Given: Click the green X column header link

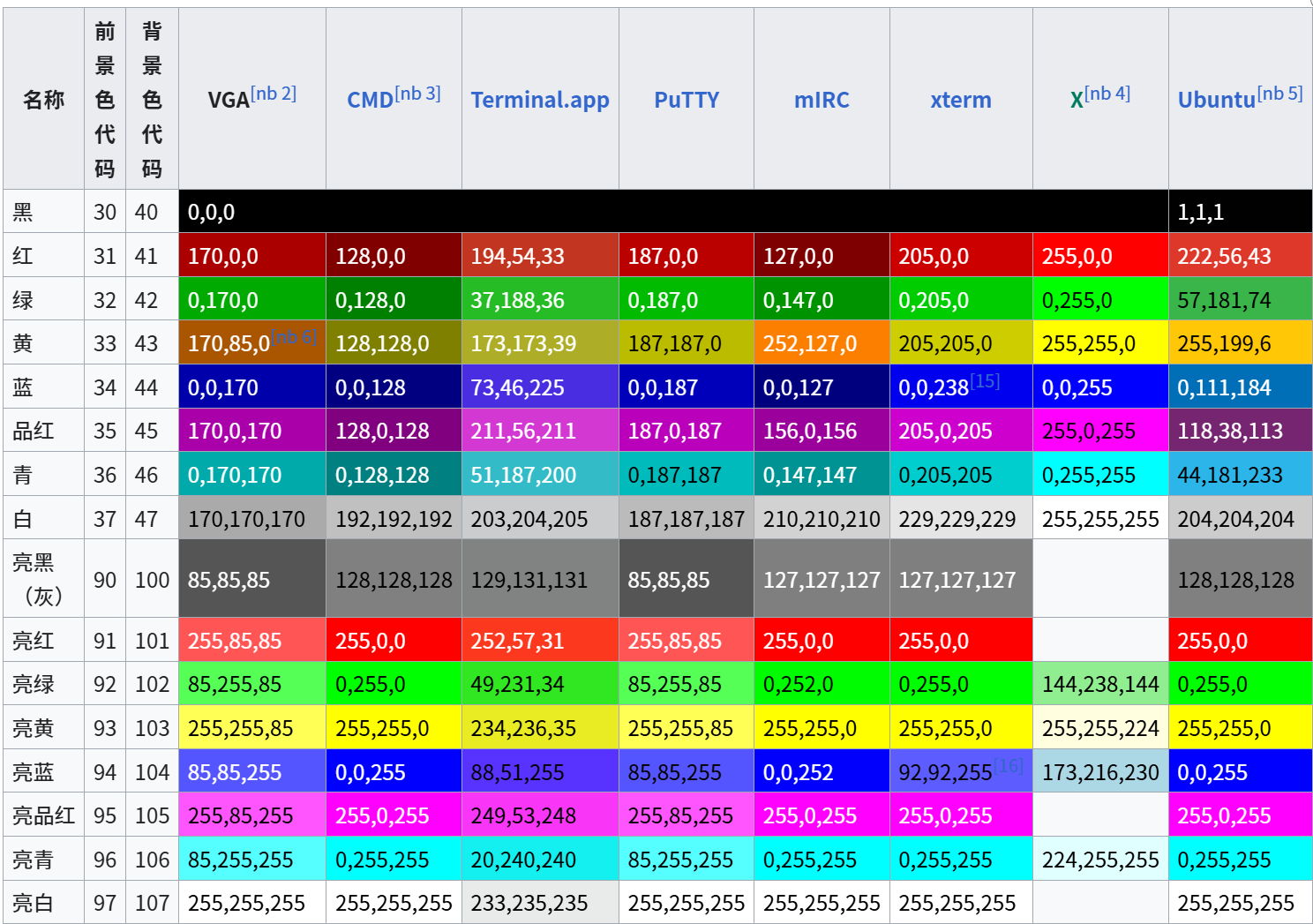Looking at the screenshot, I should click(1077, 101).
